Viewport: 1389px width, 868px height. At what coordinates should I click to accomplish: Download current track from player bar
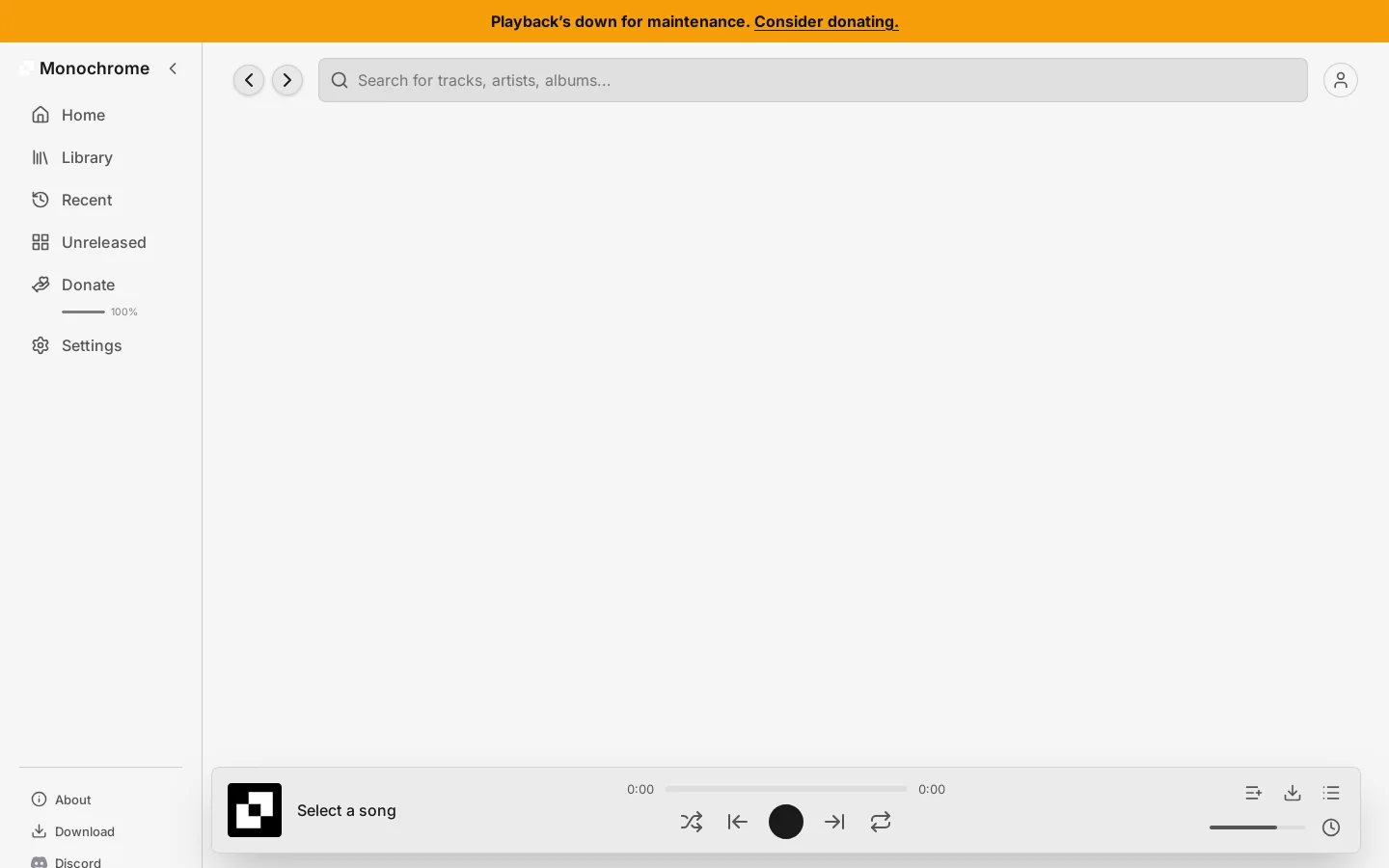click(1293, 793)
